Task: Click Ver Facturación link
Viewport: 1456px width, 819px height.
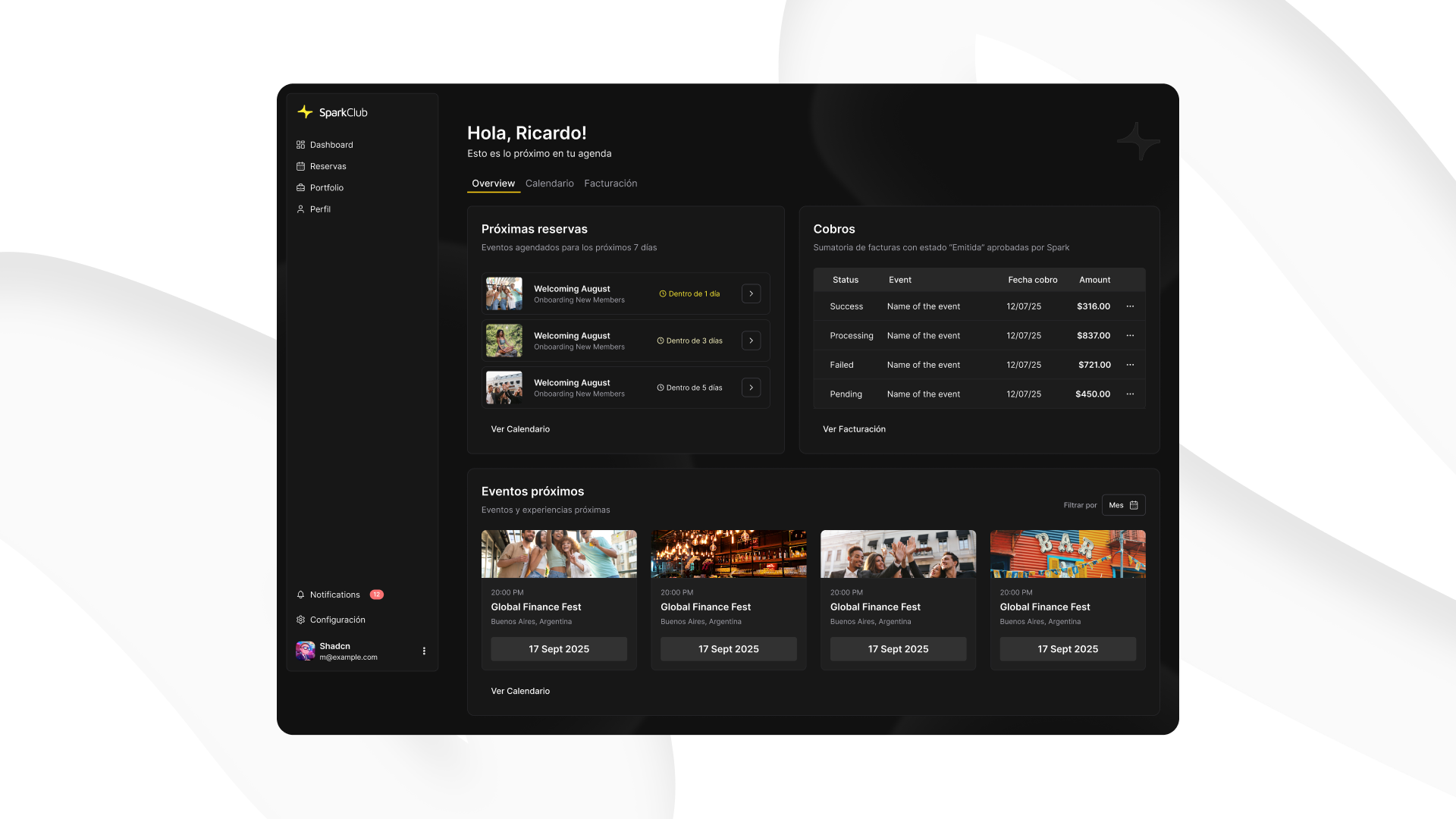Action: pyautogui.click(x=854, y=429)
